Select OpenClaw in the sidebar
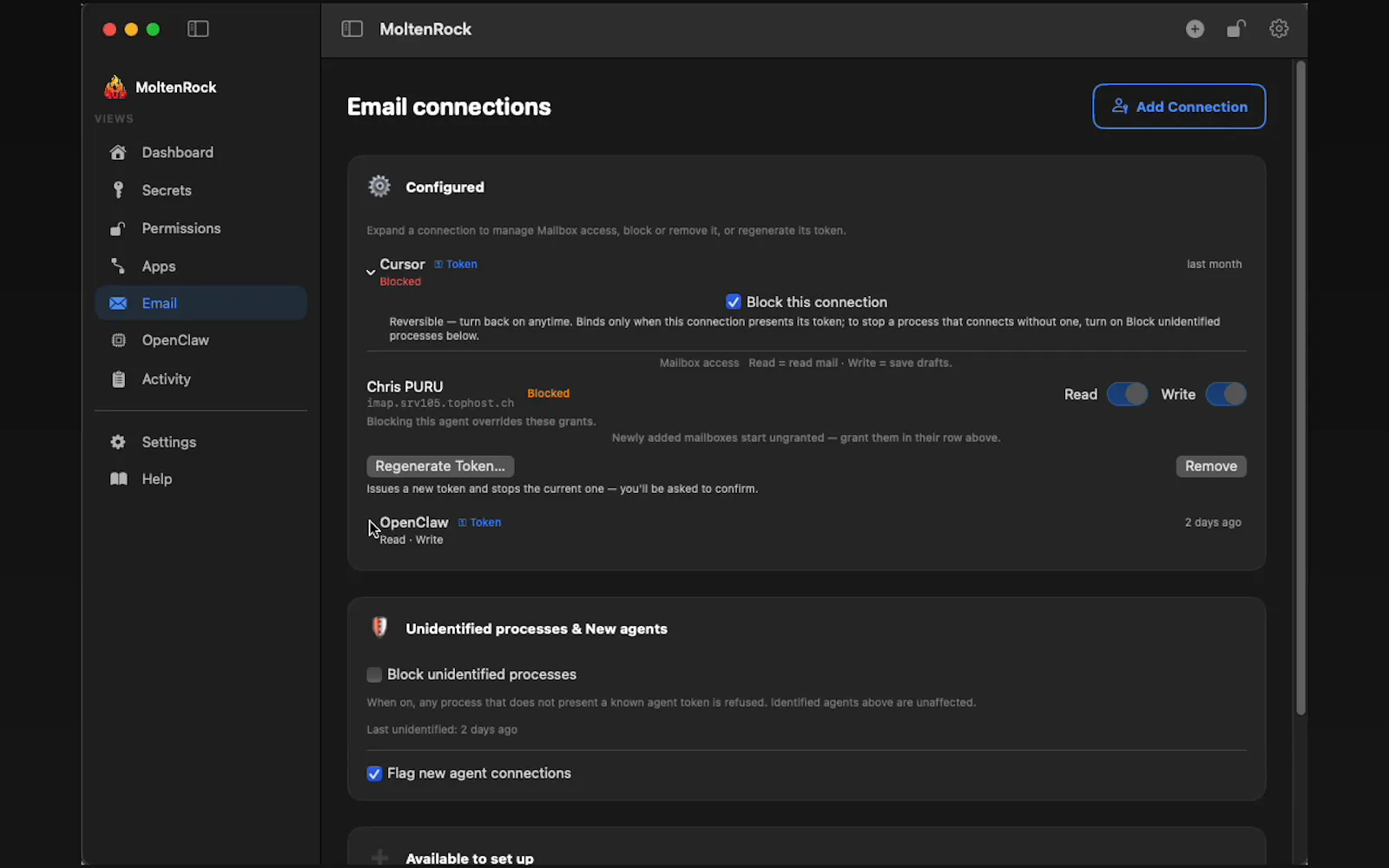1389x868 pixels. (201, 340)
